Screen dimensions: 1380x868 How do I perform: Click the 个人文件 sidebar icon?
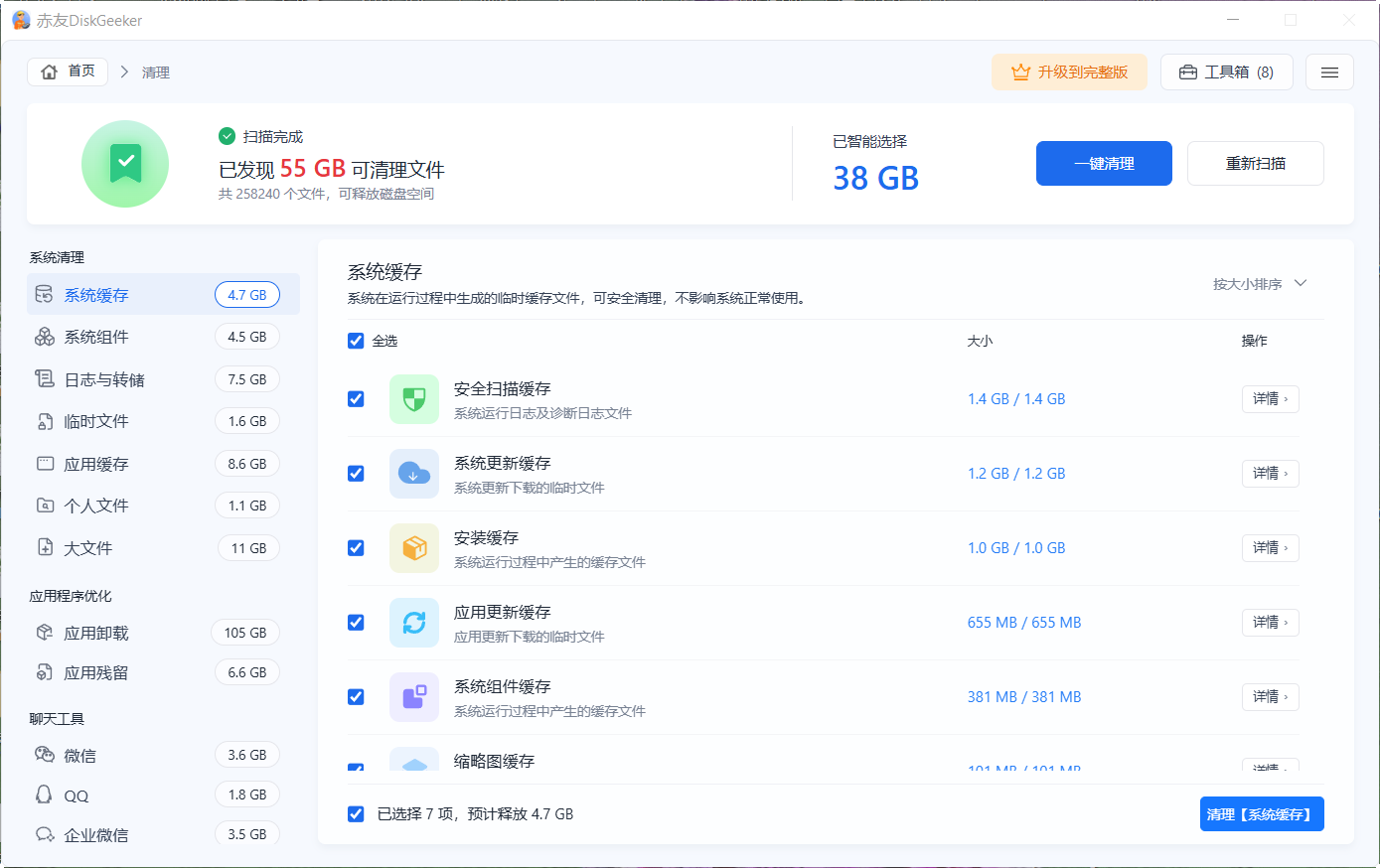click(44, 506)
